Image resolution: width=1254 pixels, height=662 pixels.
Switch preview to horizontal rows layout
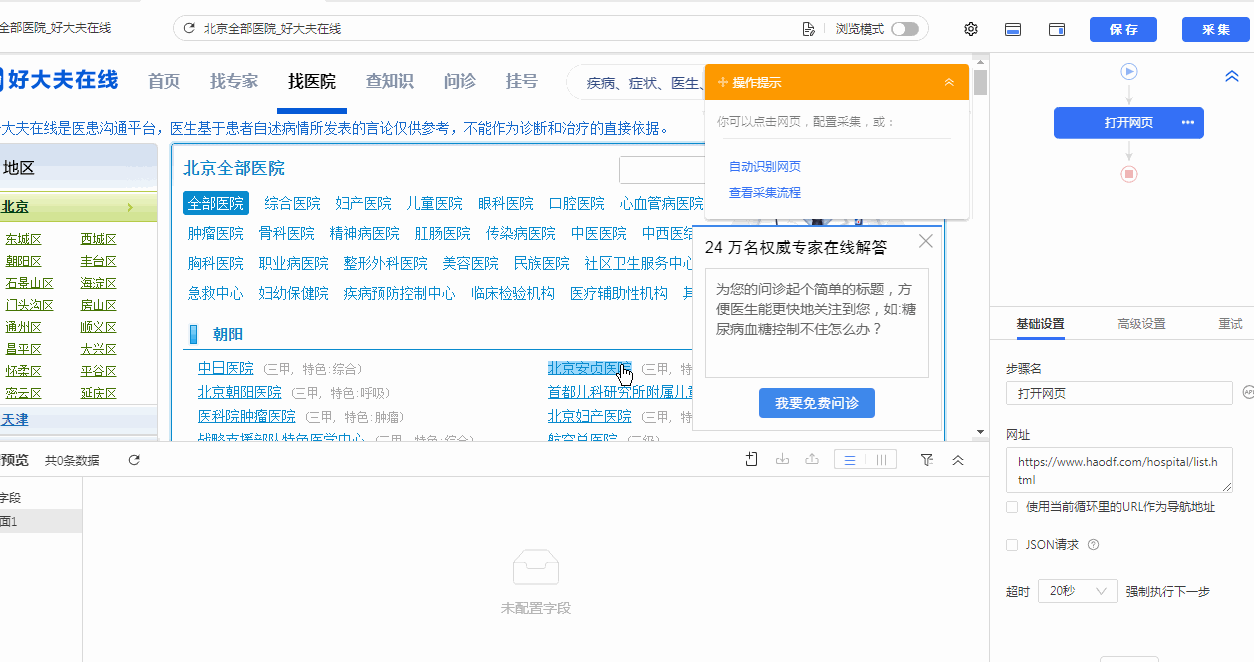pyautogui.click(x=850, y=460)
